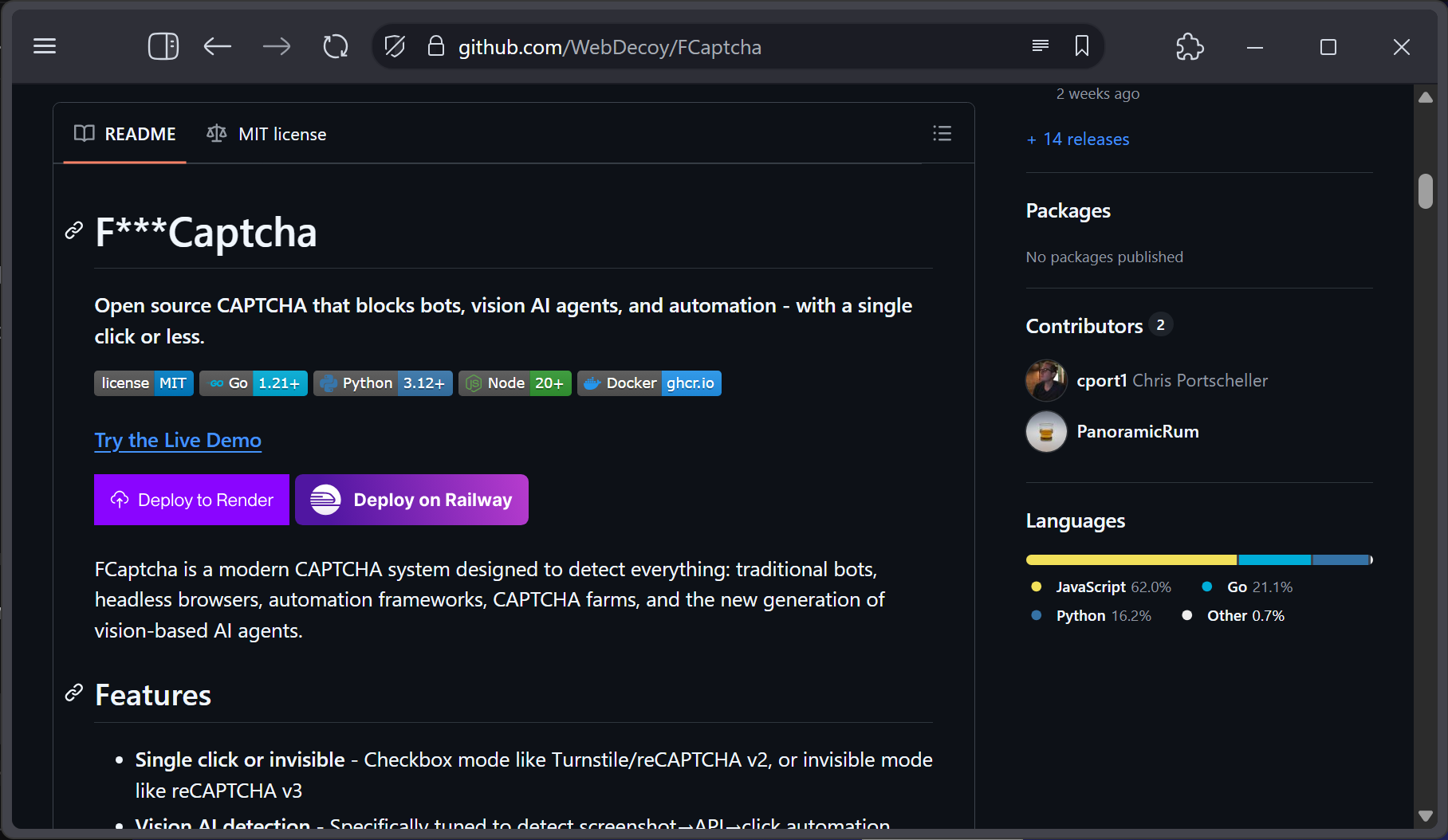Click cyan Go segment of language bar
Viewport: 1448px width, 840px height.
(x=1275, y=559)
